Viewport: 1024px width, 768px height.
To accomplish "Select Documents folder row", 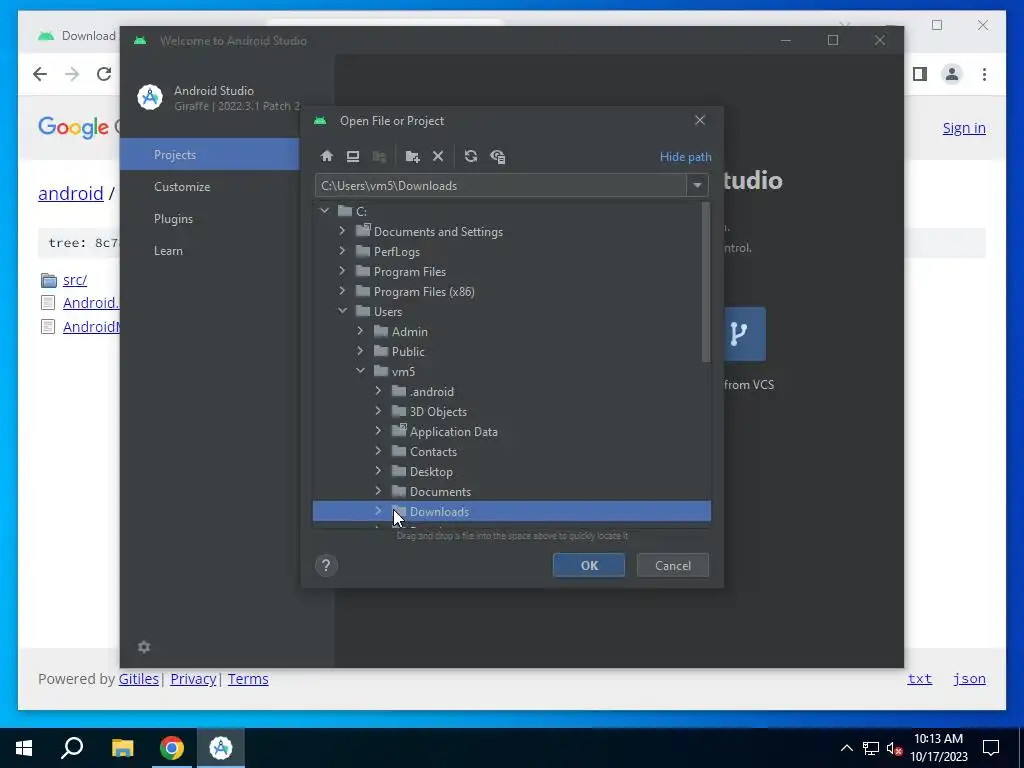I will click(511, 491).
